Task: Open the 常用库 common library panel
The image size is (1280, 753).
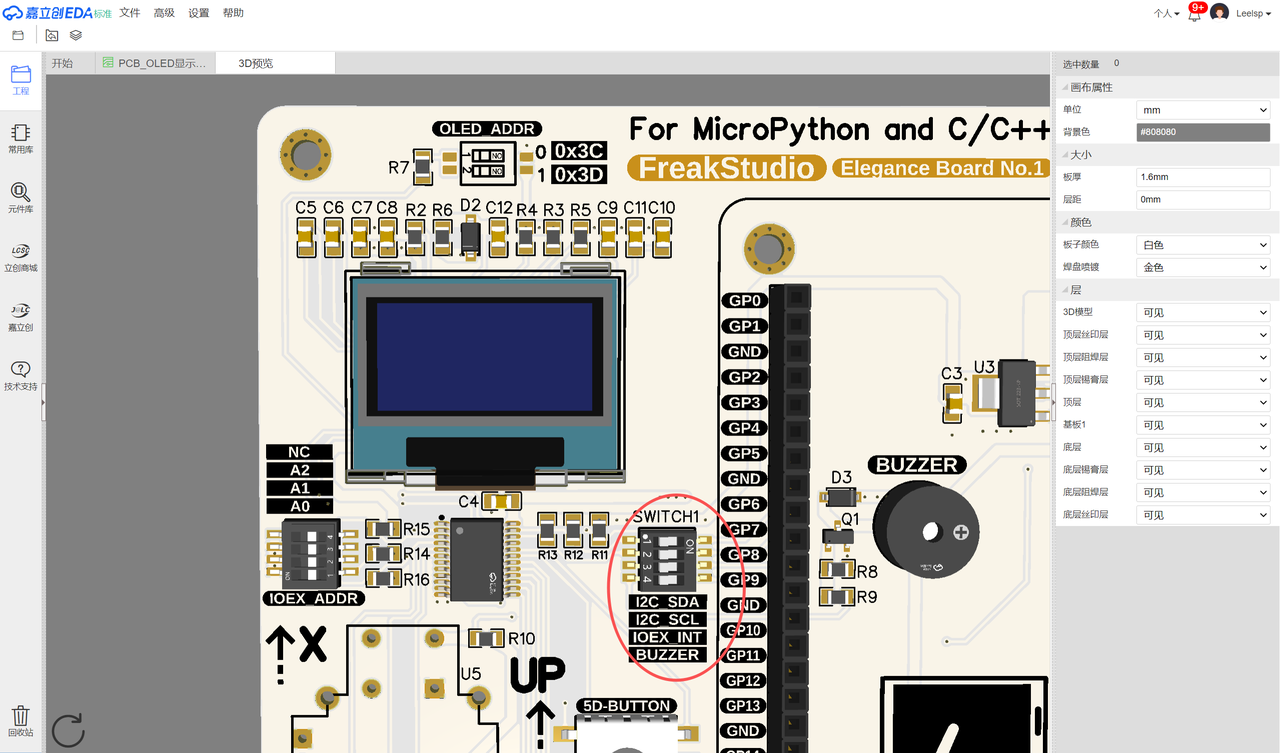Action: click(21, 139)
